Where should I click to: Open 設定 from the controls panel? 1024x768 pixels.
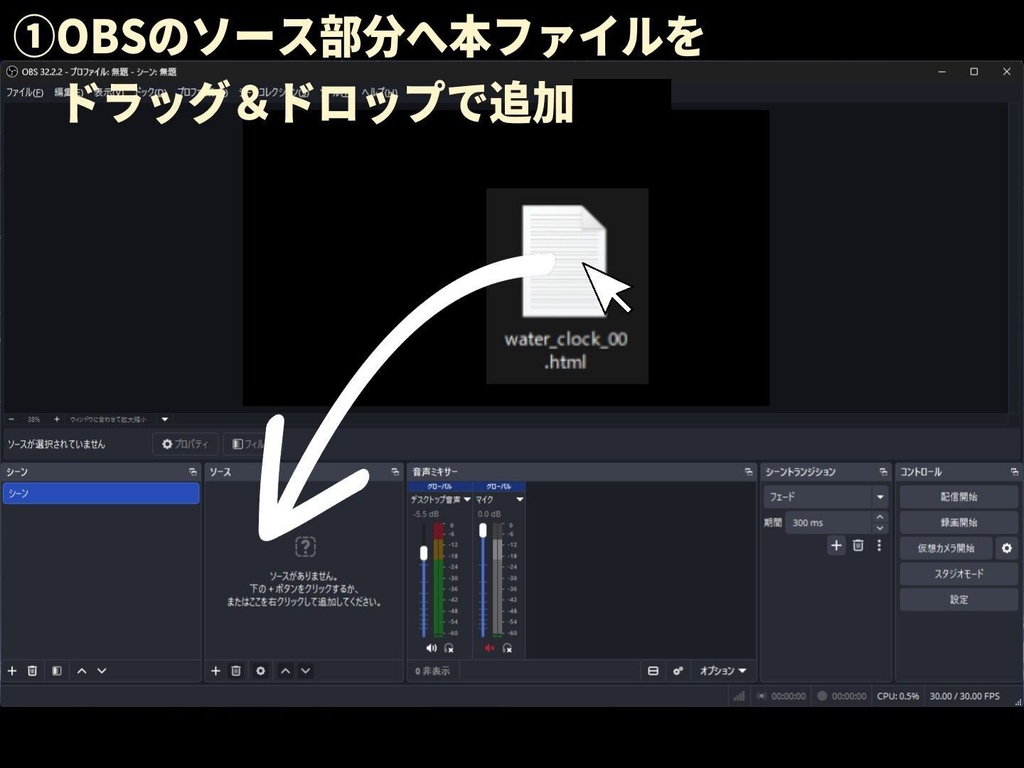[x=959, y=600]
